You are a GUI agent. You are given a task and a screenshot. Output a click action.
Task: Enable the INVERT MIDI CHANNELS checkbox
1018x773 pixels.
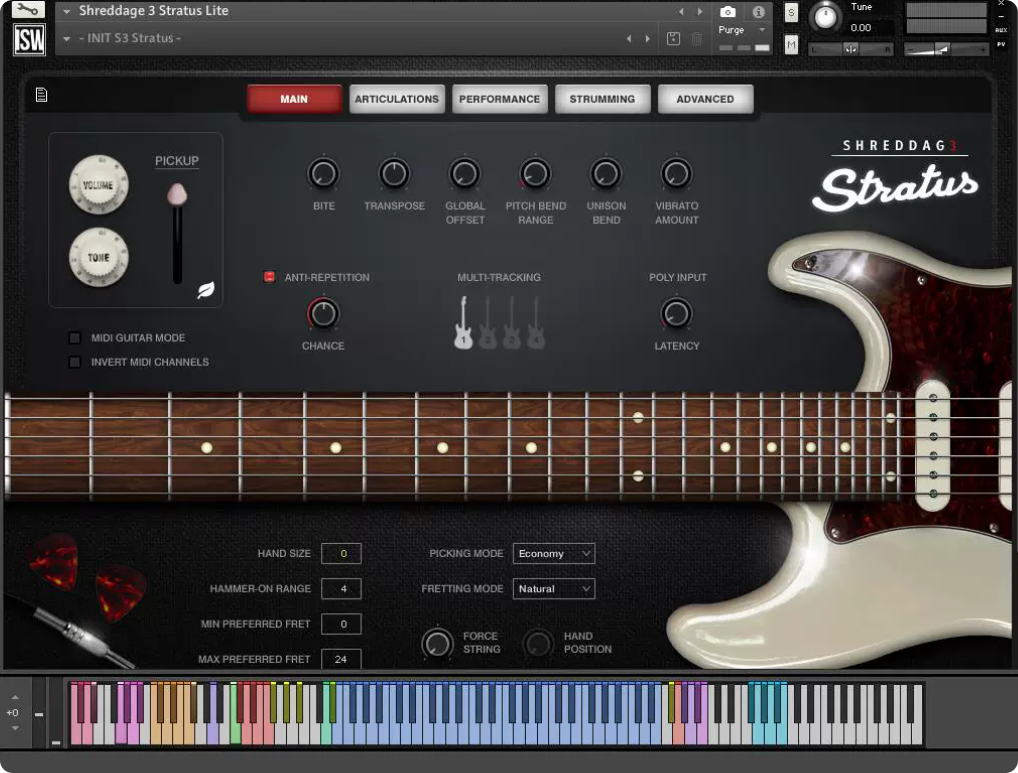point(75,362)
